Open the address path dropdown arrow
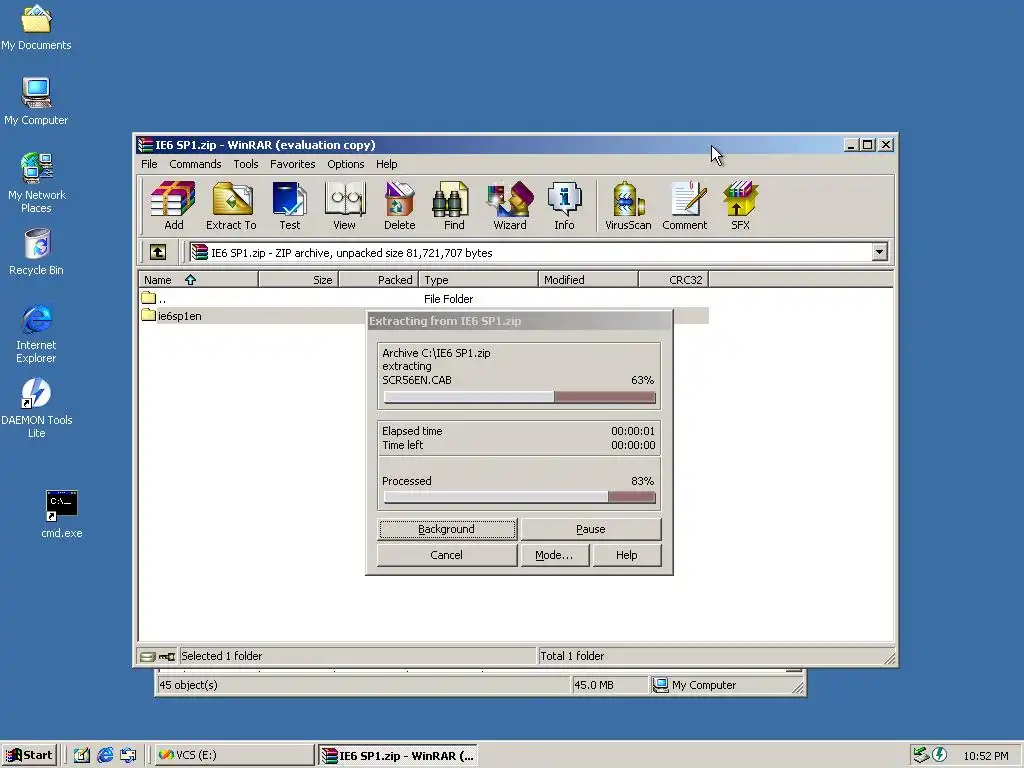Screen dimensions: 1024x768 [880, 252]
